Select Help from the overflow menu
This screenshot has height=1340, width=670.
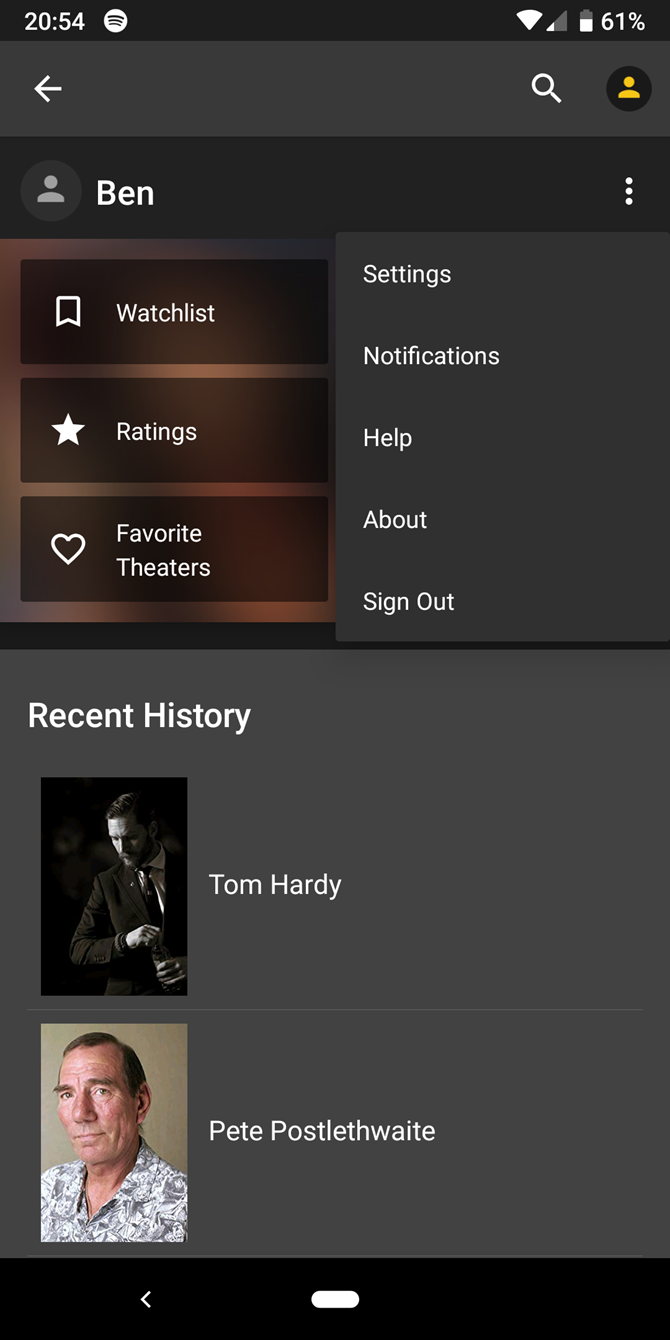point(388,437)
